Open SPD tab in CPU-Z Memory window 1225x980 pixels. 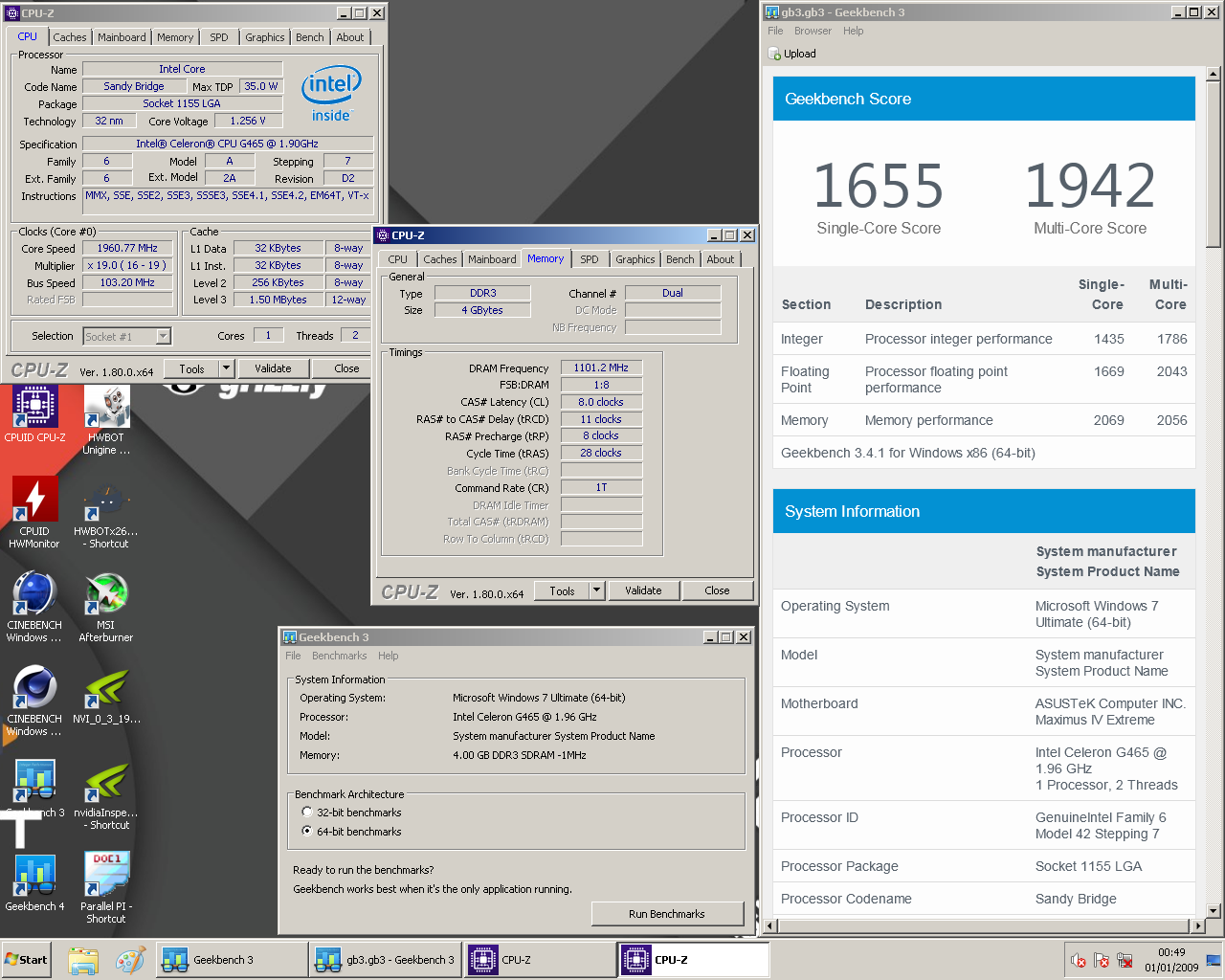(590, 259)
